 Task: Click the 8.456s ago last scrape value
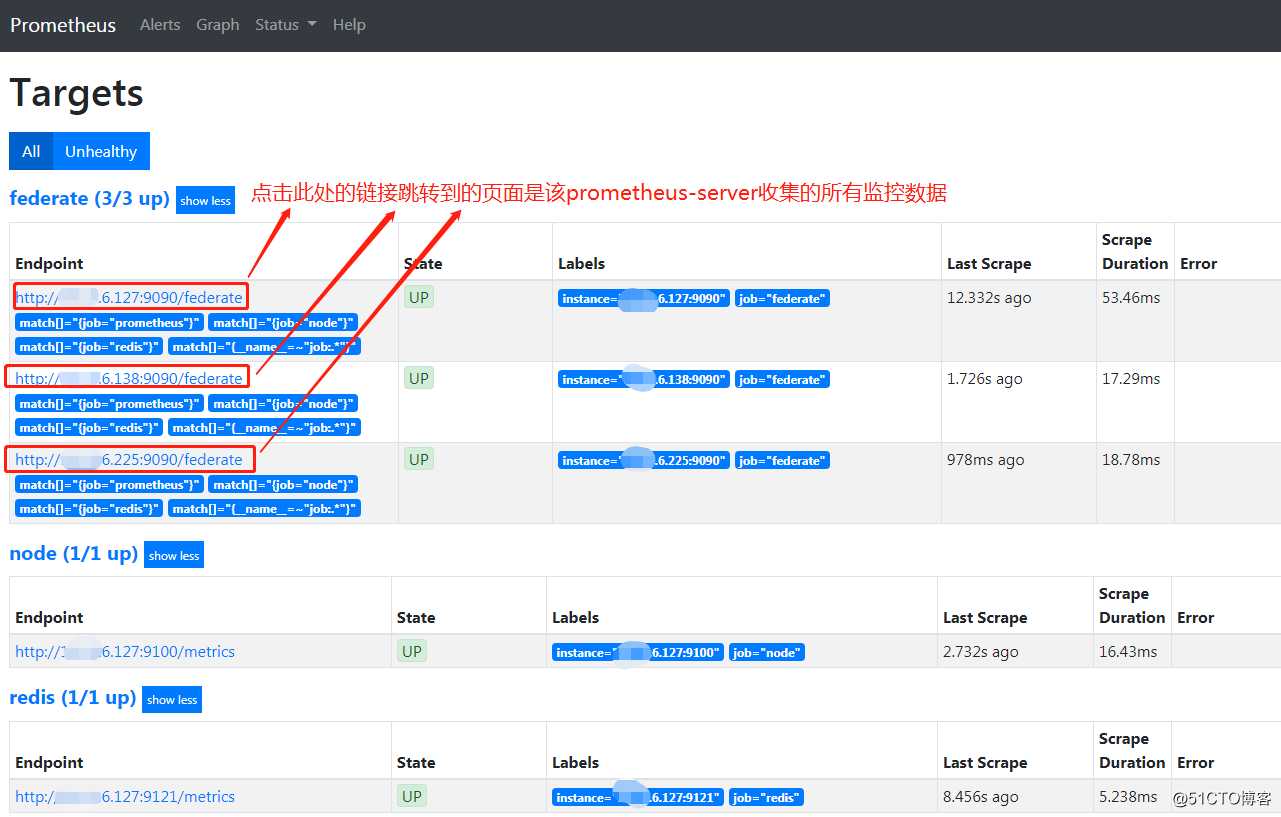tap(981, 796)
